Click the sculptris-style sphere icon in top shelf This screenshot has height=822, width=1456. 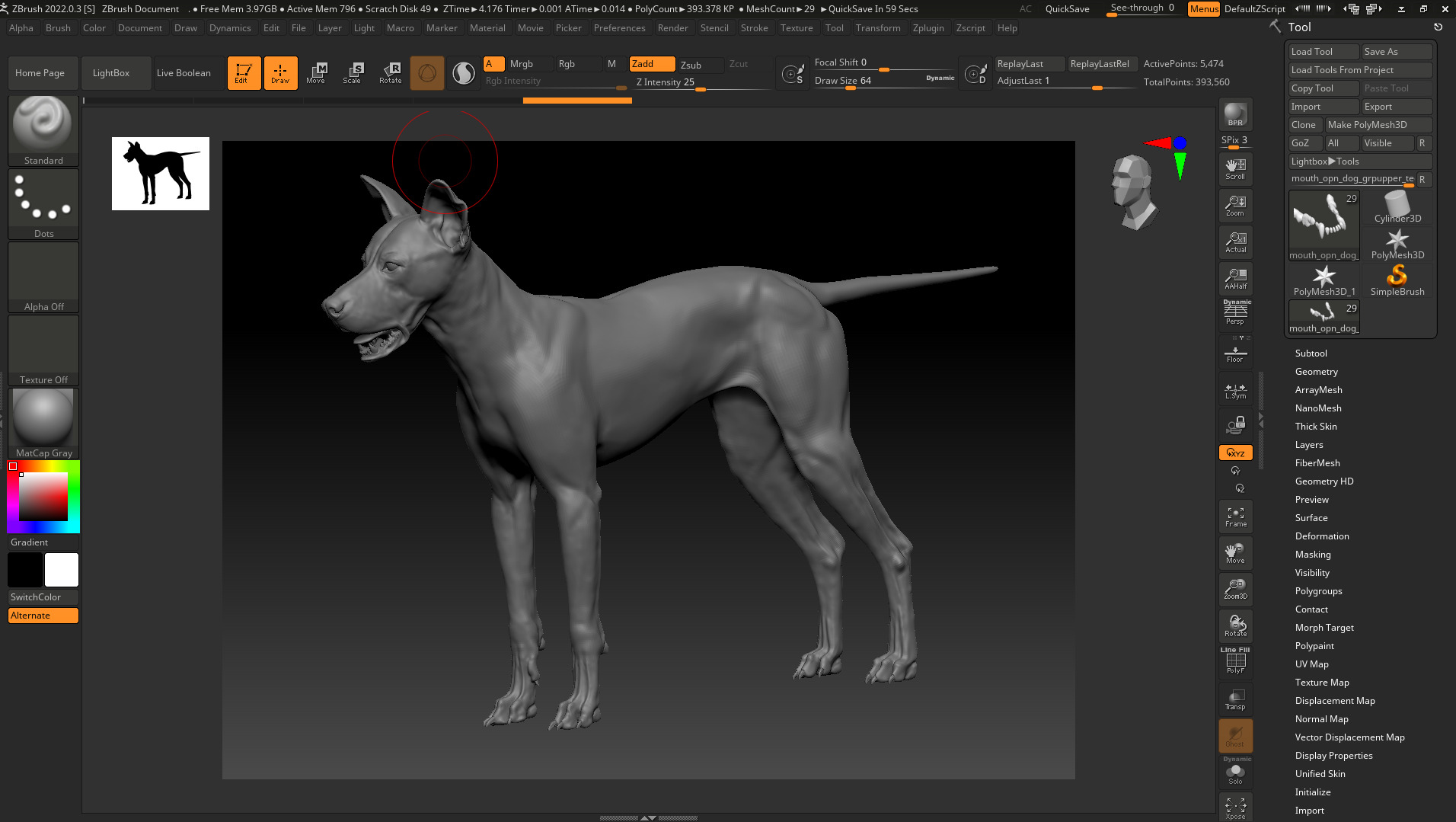point(427,73)
